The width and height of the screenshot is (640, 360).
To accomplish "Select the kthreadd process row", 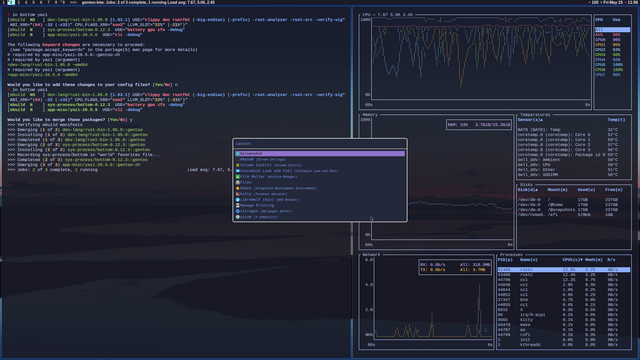I will click(564, 344).
